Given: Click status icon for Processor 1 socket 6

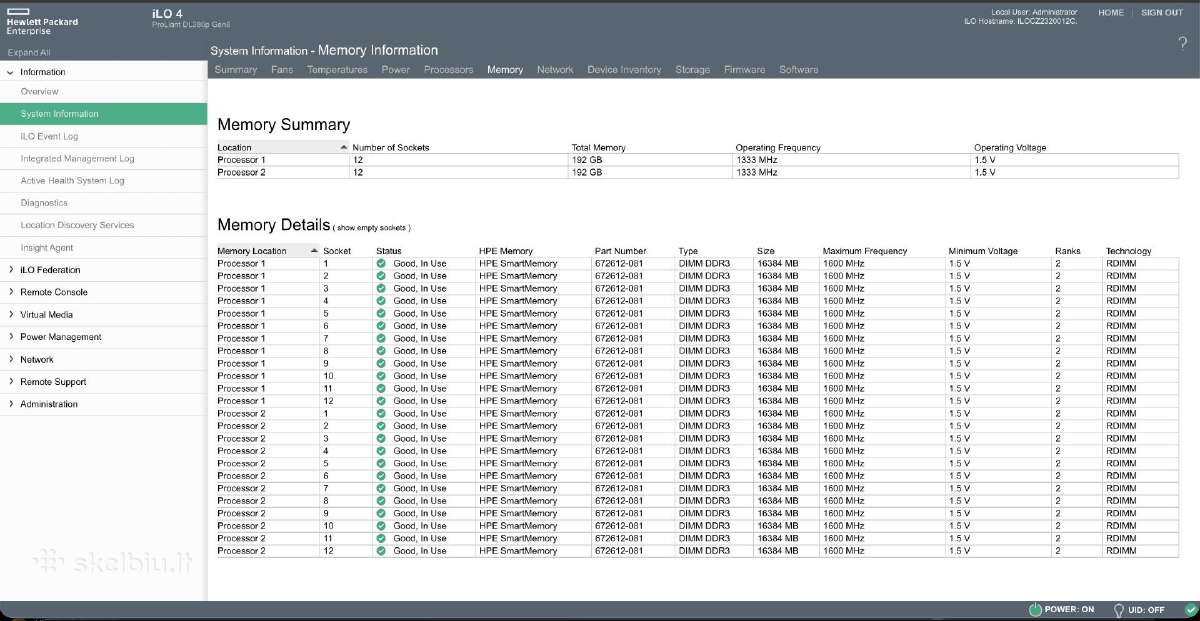Looking at the screenshot, I should [381, 326].
